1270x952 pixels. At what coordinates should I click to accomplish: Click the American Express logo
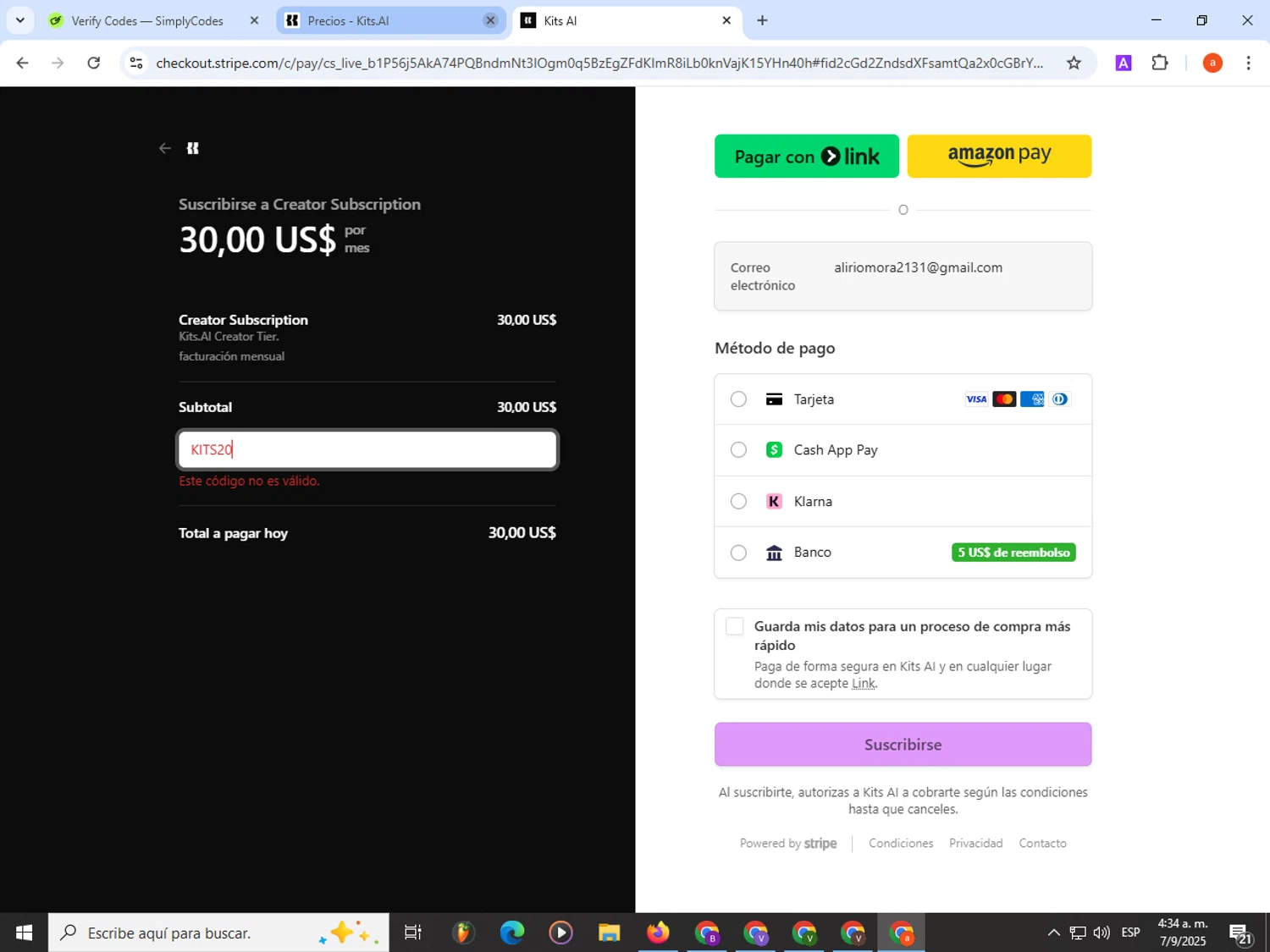pos(1032,399)
